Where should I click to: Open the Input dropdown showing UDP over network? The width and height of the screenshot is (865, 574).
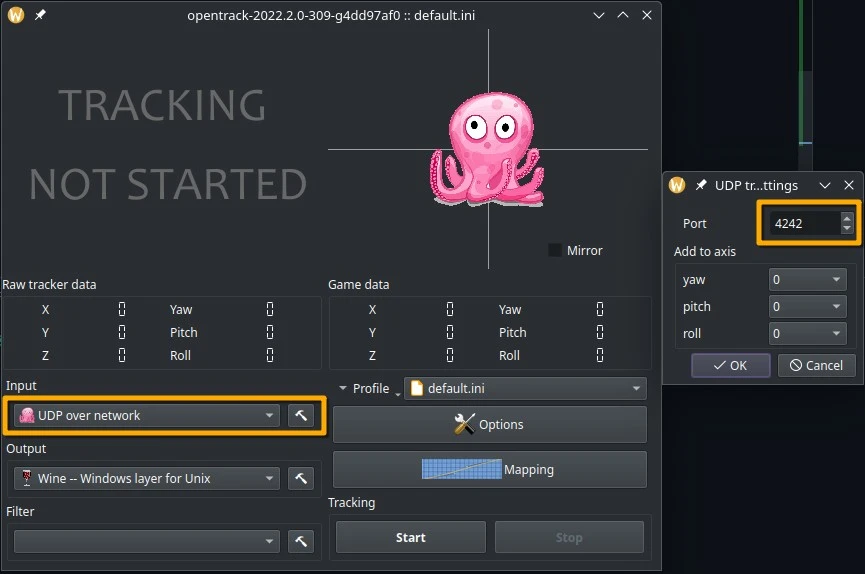(146, 416)
